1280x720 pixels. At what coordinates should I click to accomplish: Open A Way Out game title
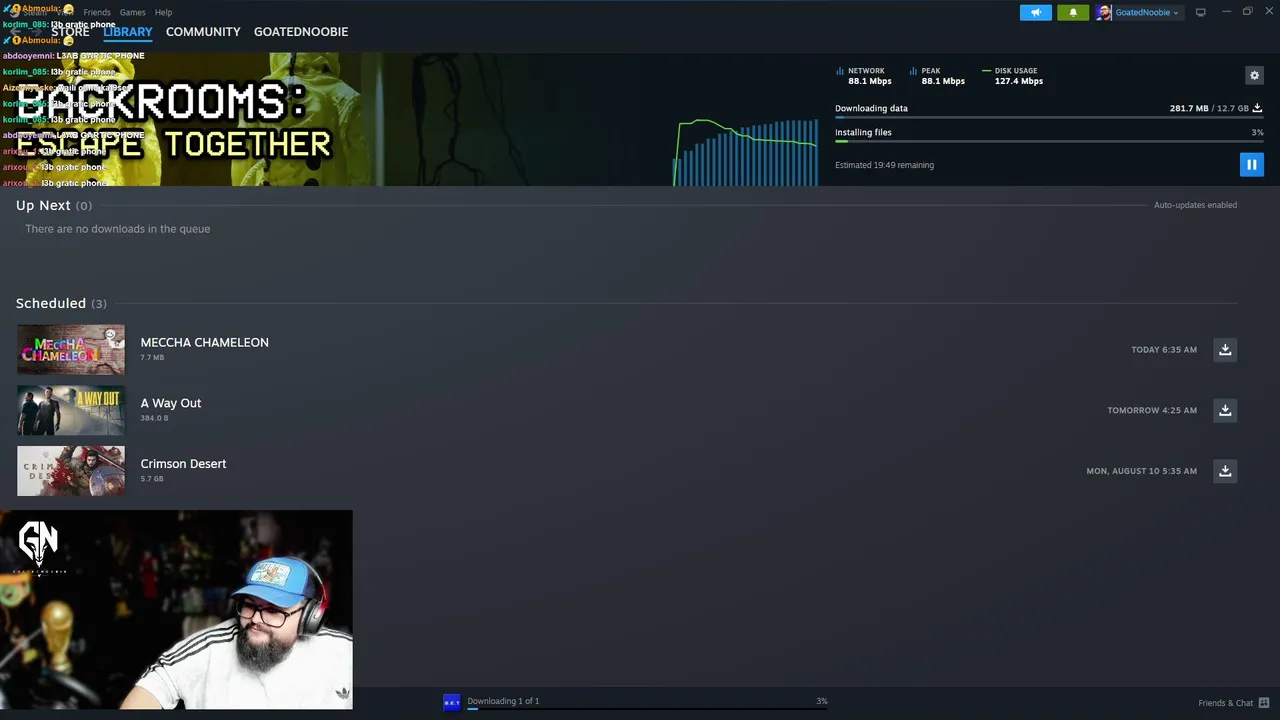tap(171, 403)
